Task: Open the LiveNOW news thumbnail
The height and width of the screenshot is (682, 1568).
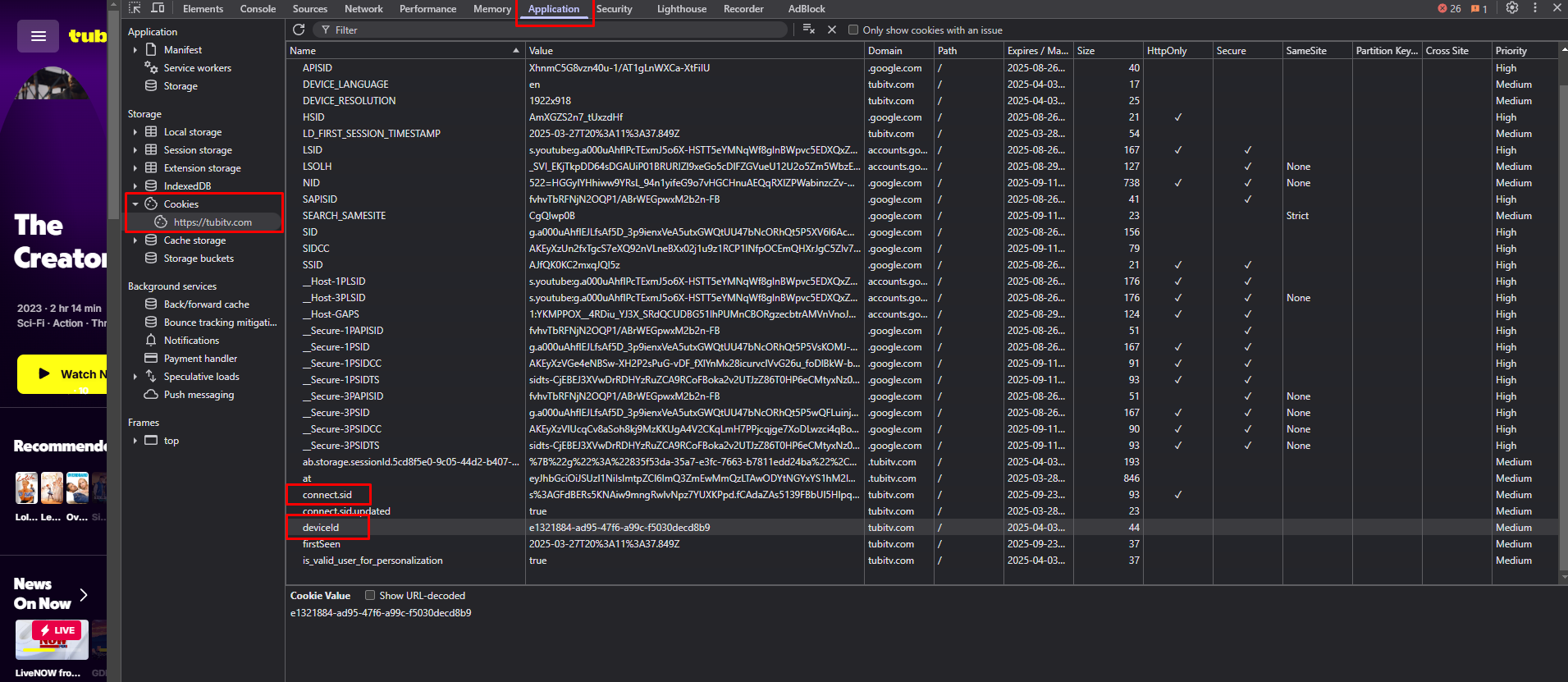Action: pyautogui.click(x=52, y=639)
